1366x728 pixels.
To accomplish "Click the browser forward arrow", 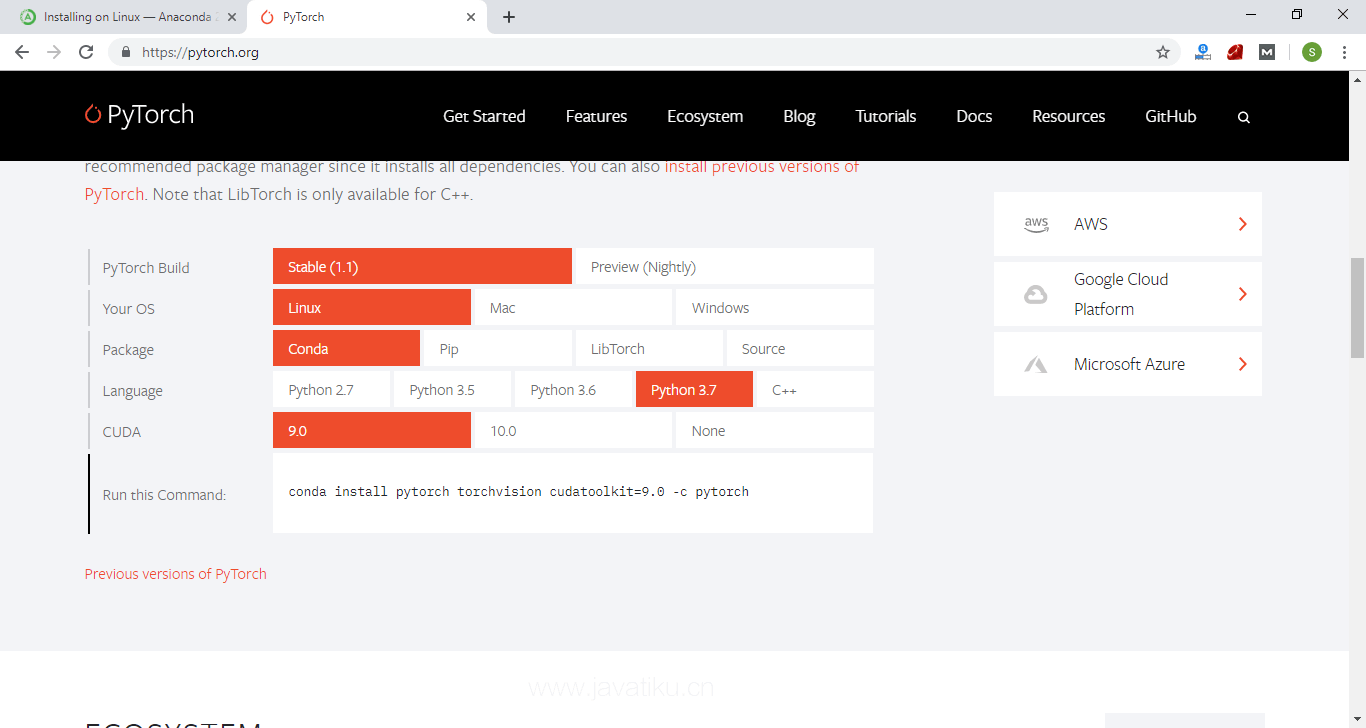I will pyautogui.click(x=54, y=52).
